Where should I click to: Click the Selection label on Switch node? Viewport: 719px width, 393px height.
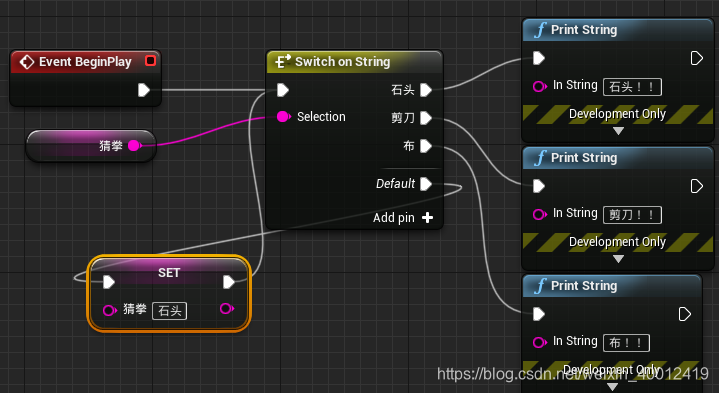click(321, 117)
